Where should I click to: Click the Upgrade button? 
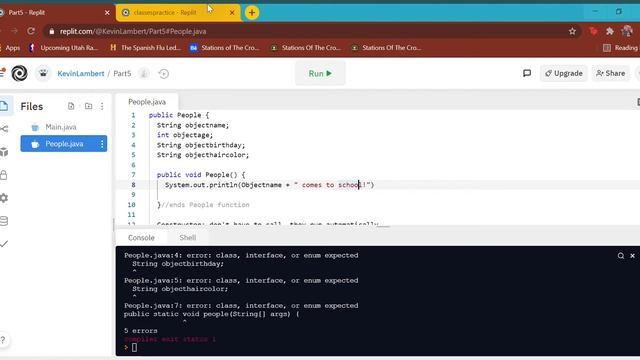point(564,73)
